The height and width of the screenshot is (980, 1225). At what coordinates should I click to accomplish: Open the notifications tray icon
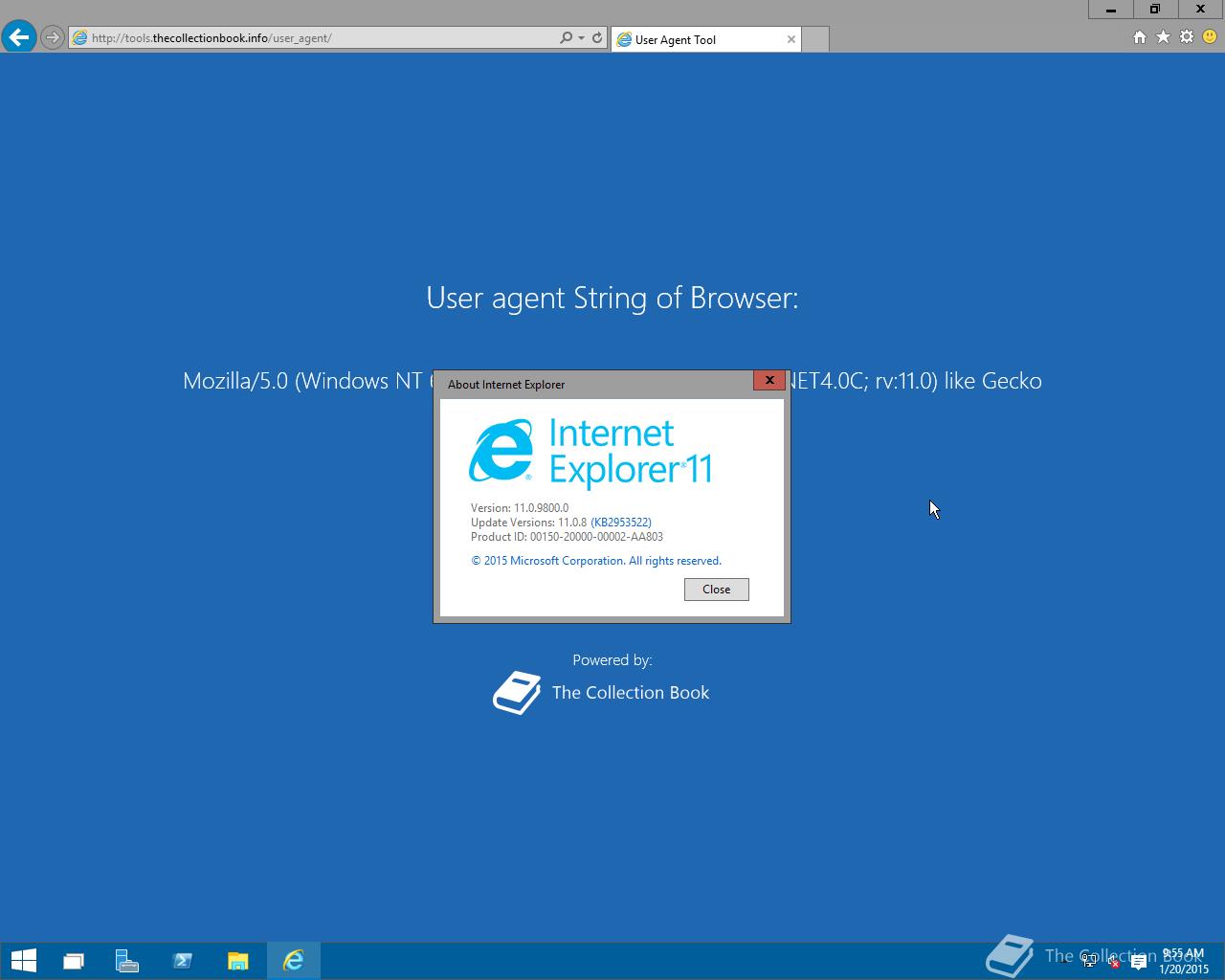pyautogui.click(x=1138, y=961)
